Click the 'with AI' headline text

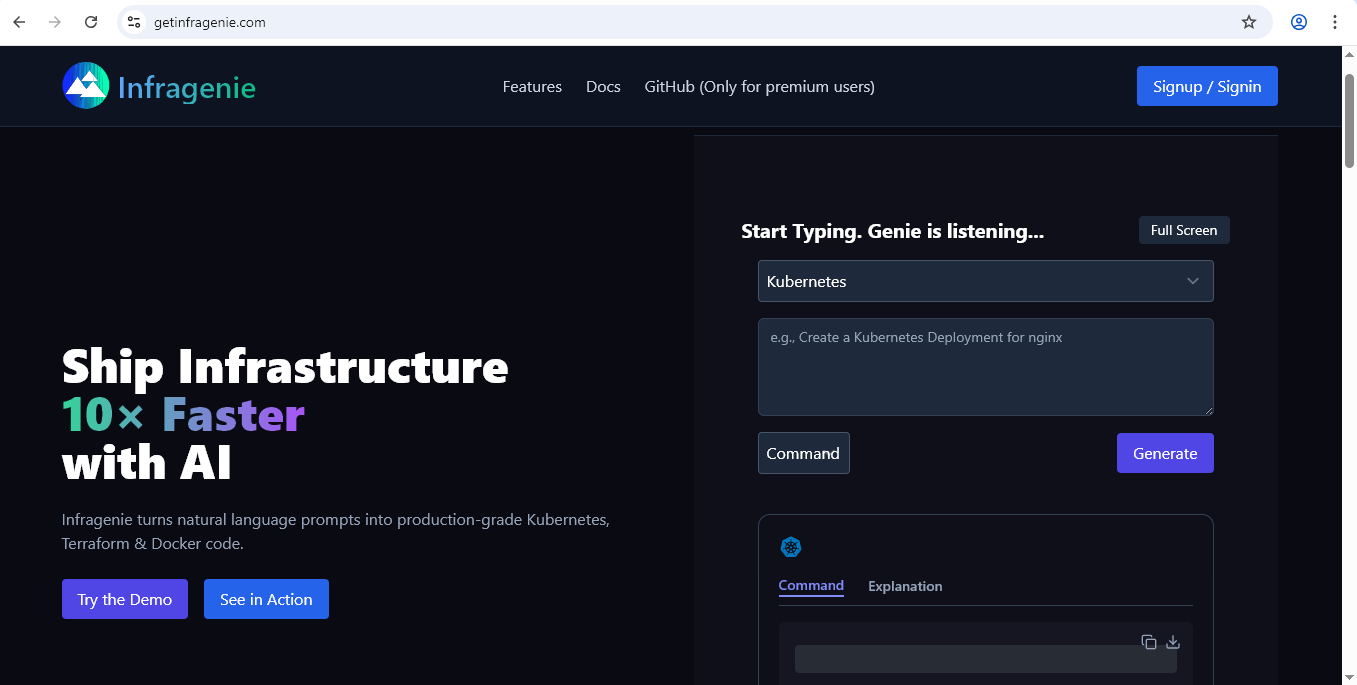(x=147, y=462)
